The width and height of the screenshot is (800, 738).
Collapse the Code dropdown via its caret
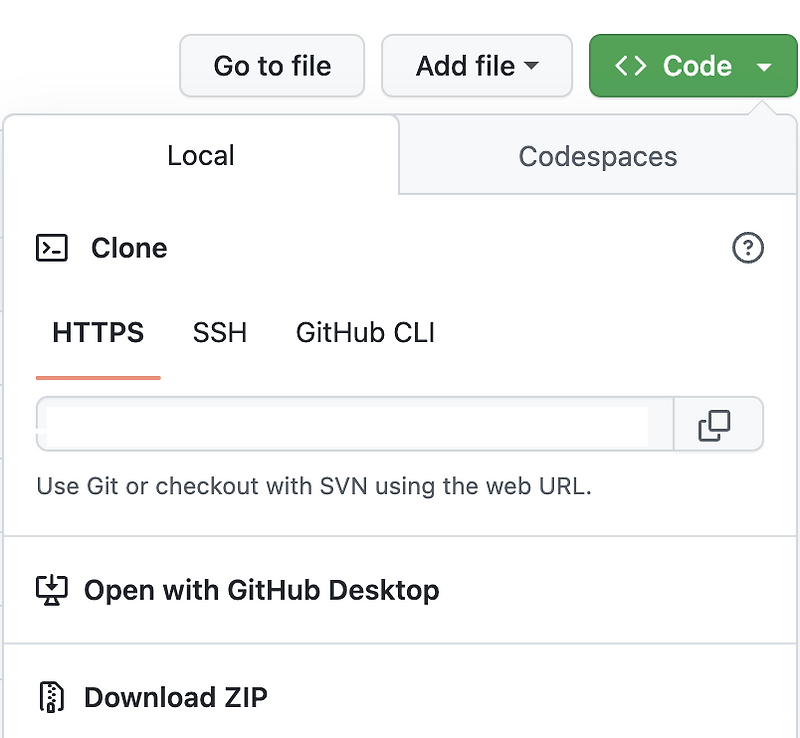766,65
